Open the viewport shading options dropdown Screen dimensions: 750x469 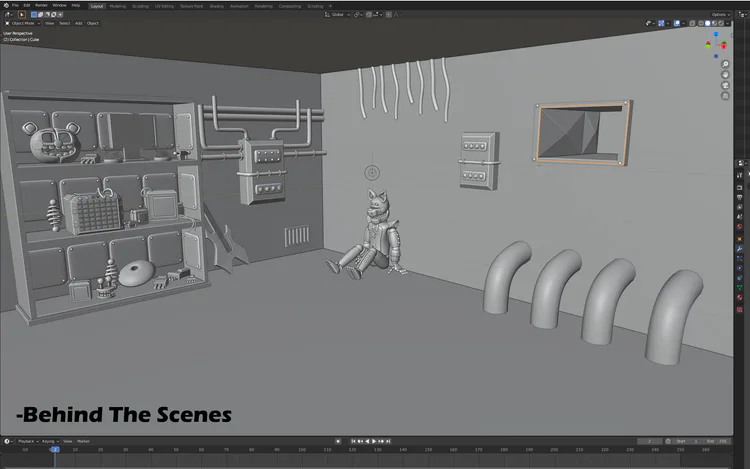pos(728,23)
